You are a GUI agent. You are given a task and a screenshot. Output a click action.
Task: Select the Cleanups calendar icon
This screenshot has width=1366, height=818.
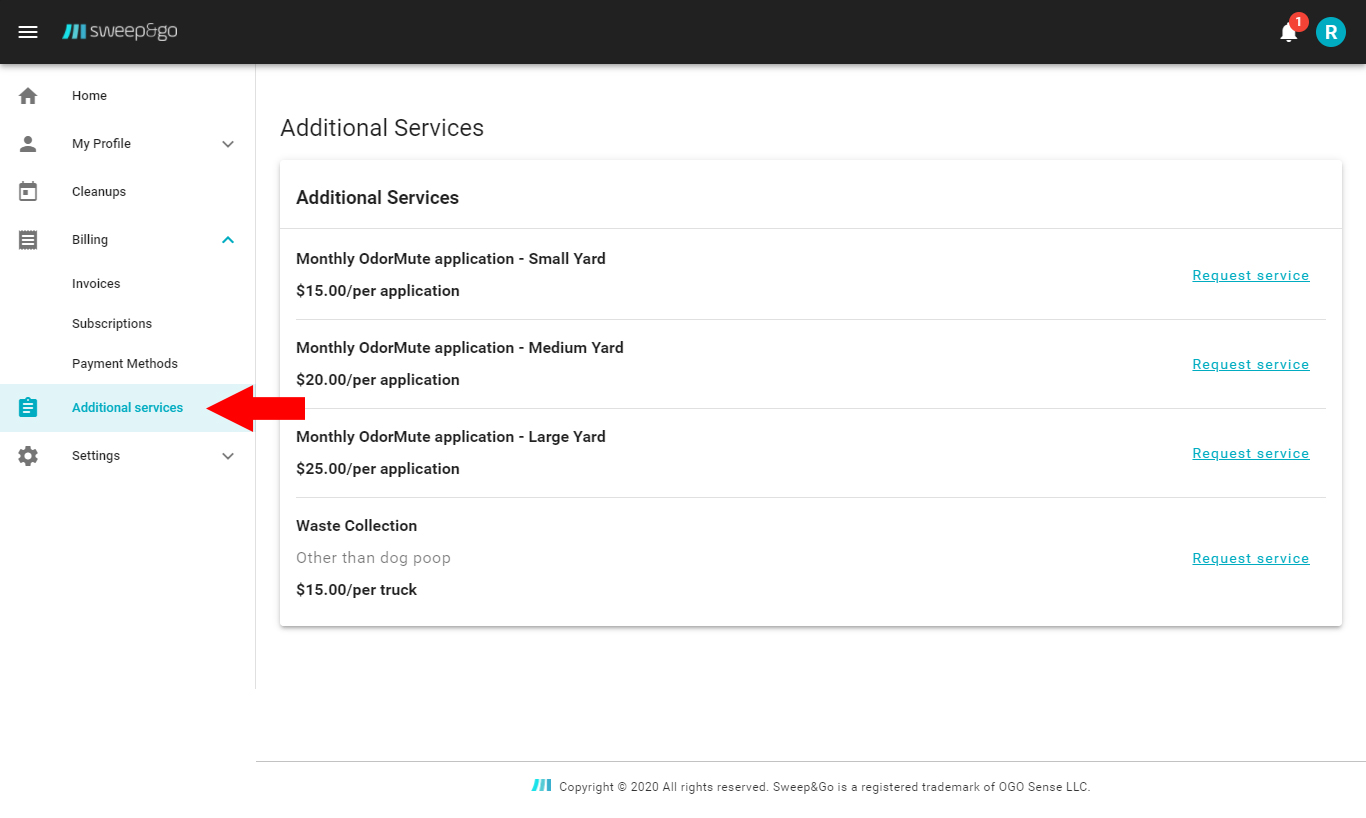[28, 191]
